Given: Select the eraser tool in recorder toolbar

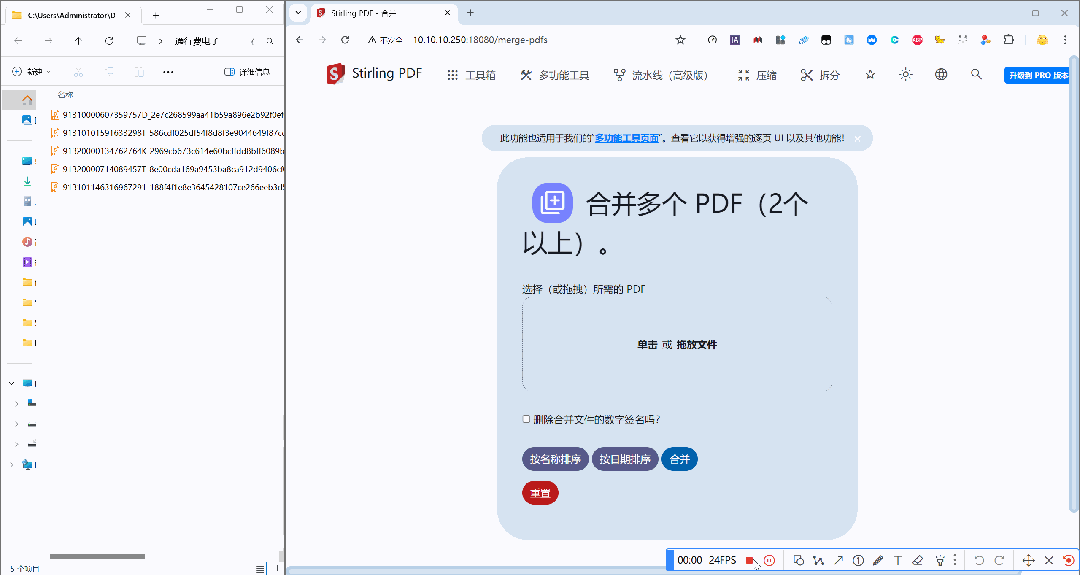Looking at the screenshot, I should 917,561.
